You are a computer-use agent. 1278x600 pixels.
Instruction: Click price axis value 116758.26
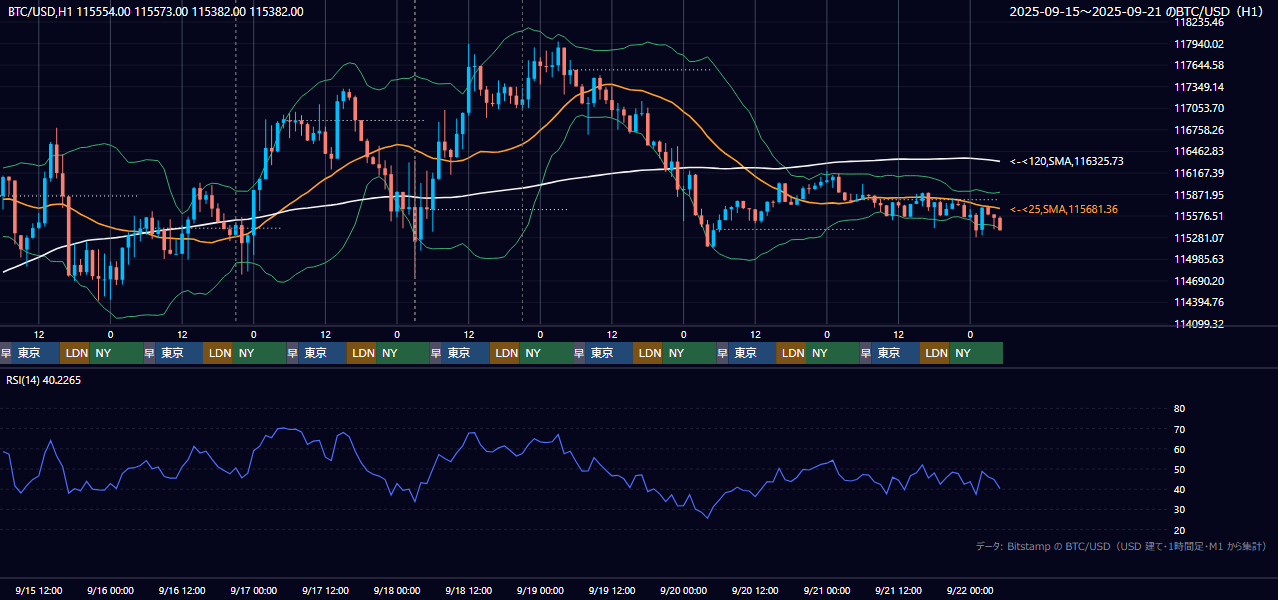coord(1200,130)
